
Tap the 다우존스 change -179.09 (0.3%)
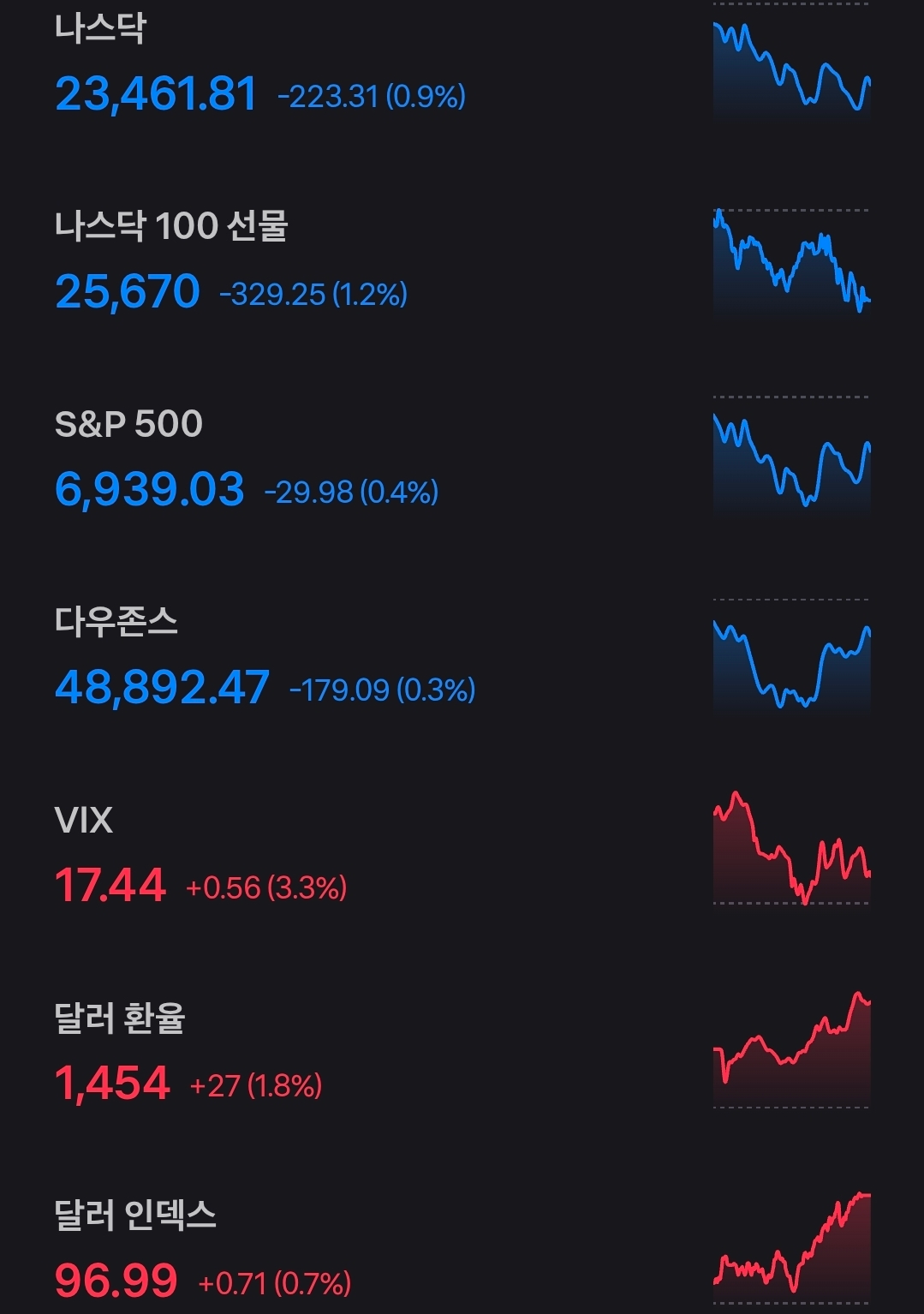[x=382, y=690]
